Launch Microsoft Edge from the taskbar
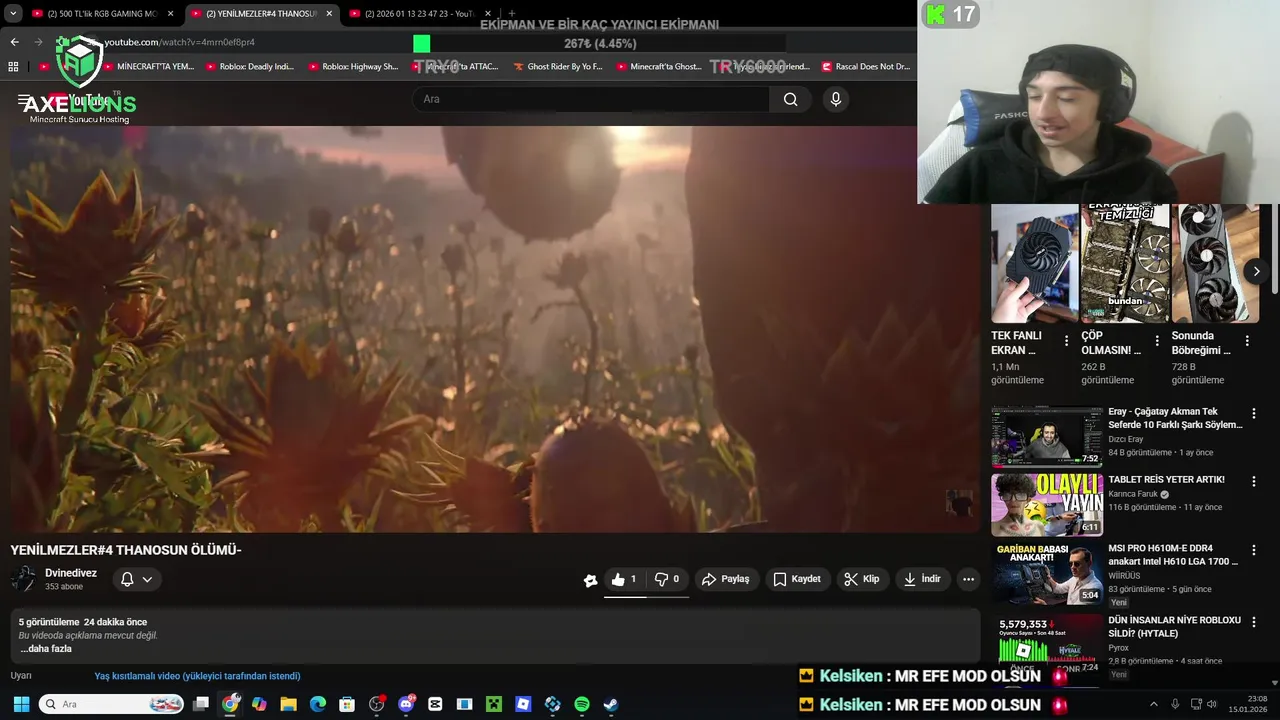This screenshot has width=1280, height=720. tap(318, 704)
